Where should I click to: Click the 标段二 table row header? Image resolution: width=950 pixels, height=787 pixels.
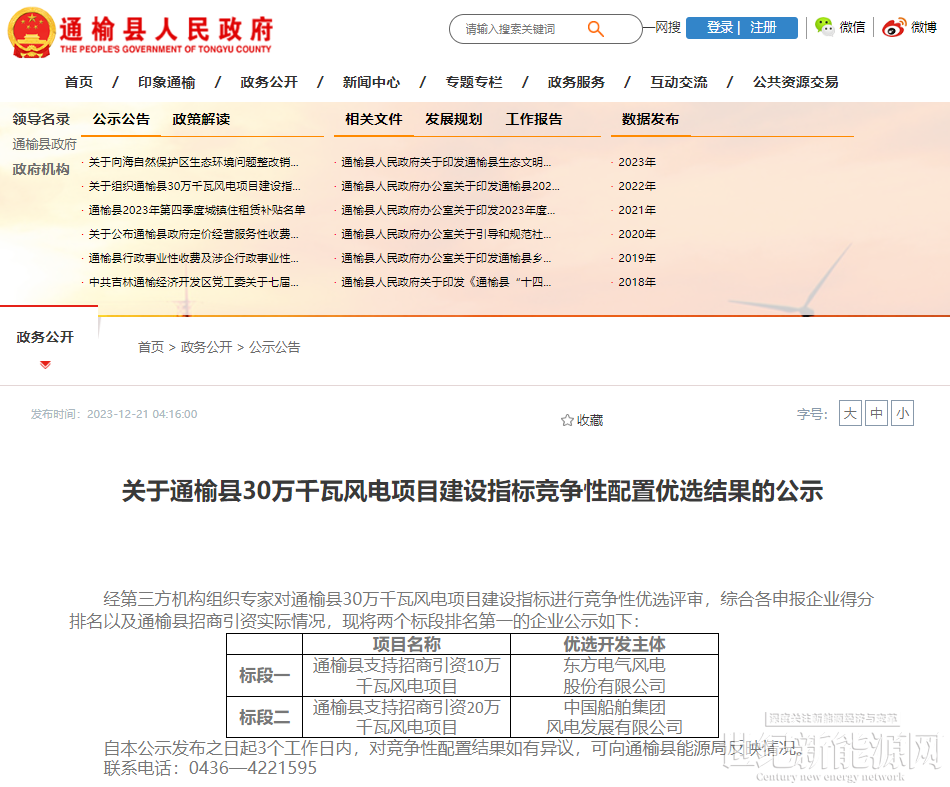click(x=264, y=717)
